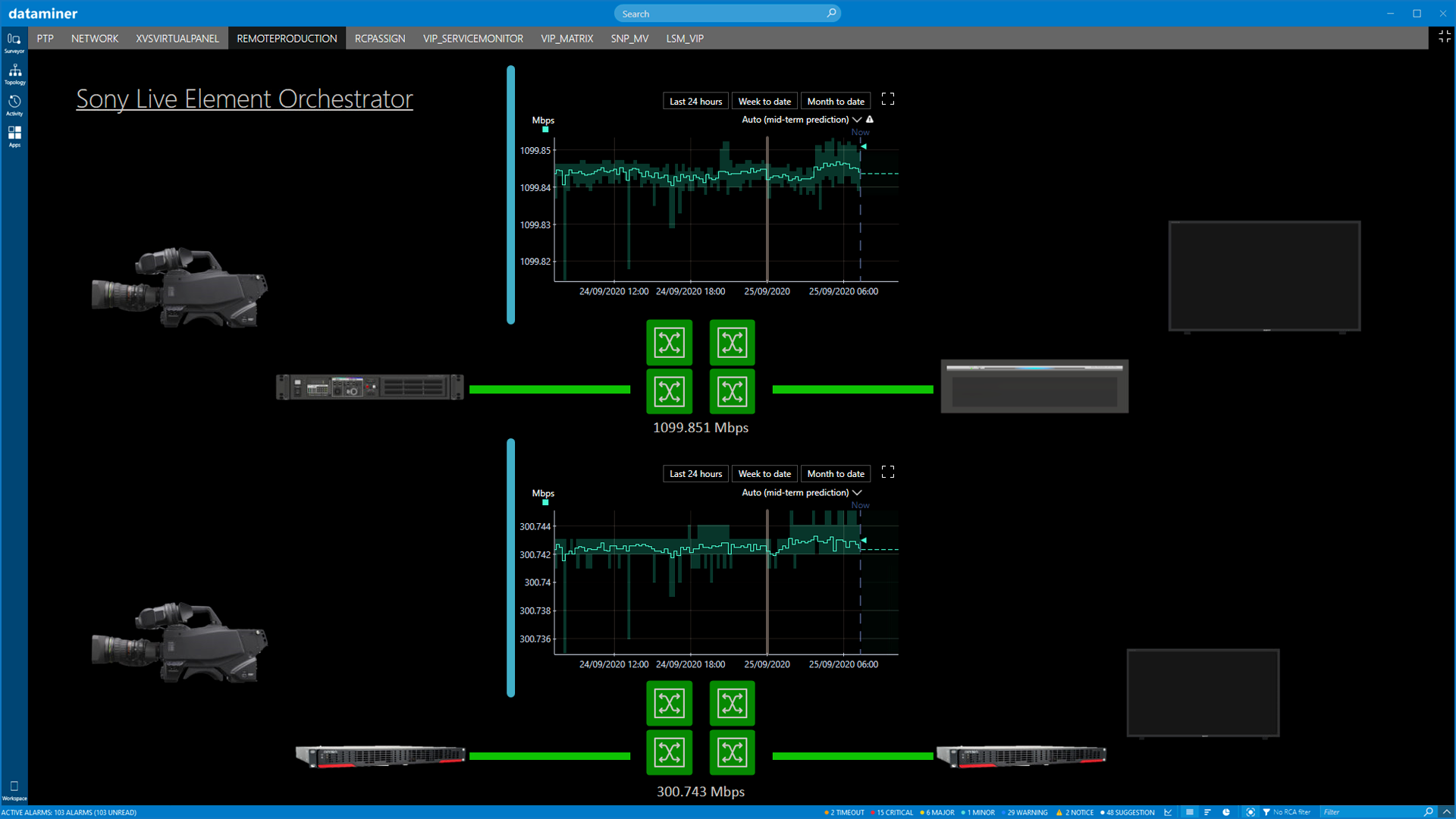Click the prediction warning icon on upper graph
The height and width of the screenshot is (819, 1456).
[870, 120]
